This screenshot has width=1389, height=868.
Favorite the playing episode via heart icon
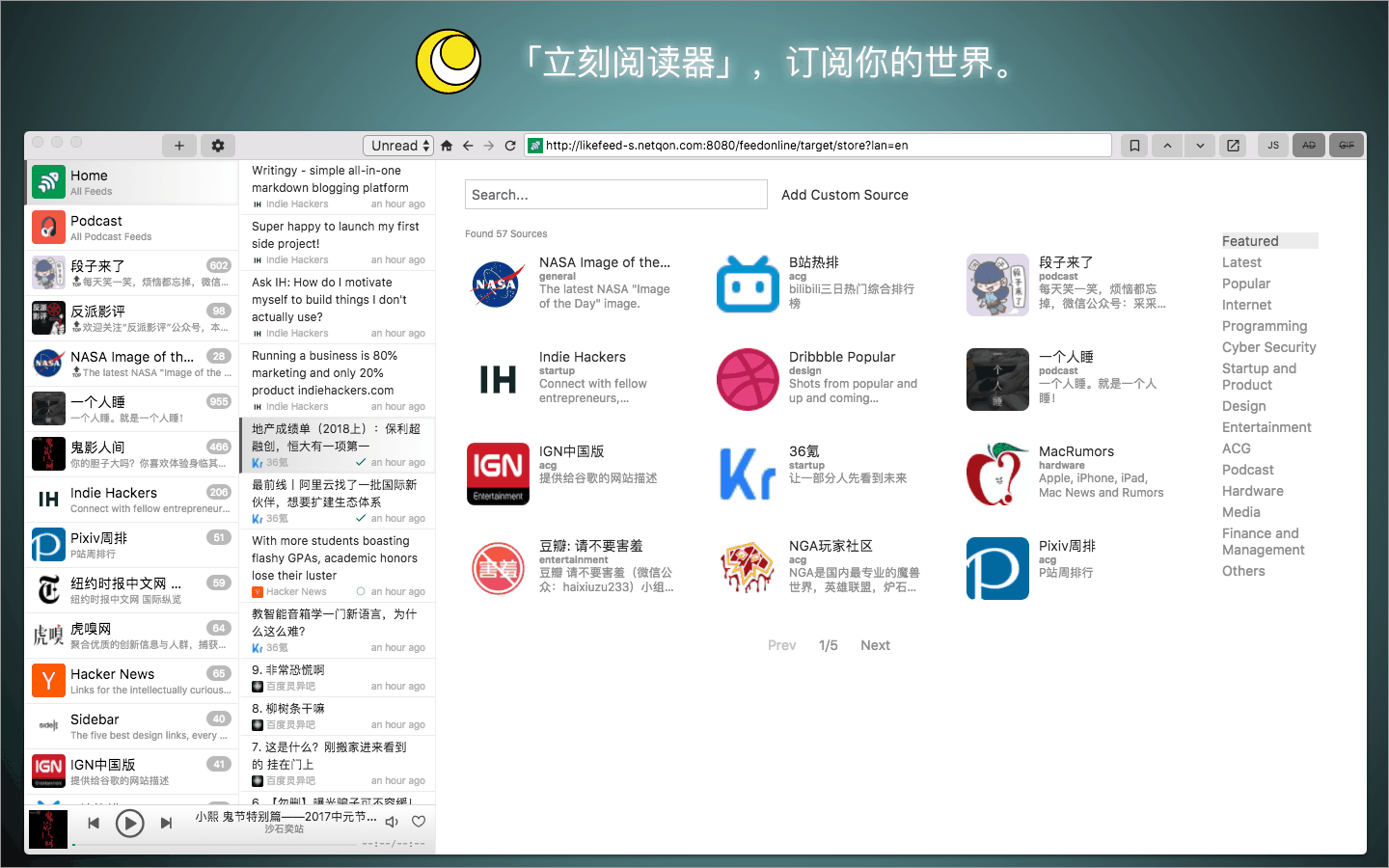click(418, 822)
